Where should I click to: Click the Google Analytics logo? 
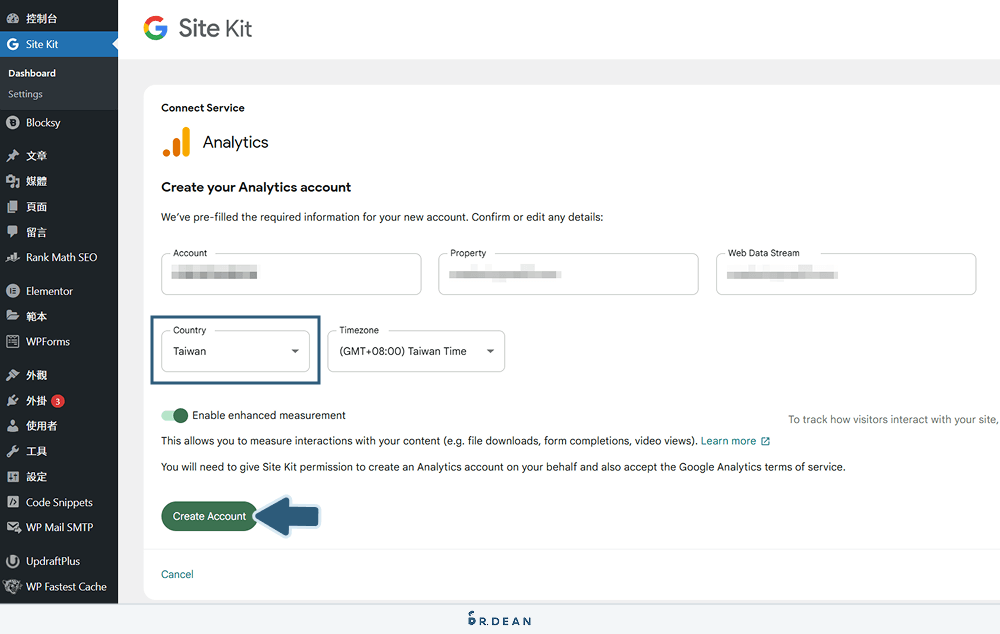point(176,142)
